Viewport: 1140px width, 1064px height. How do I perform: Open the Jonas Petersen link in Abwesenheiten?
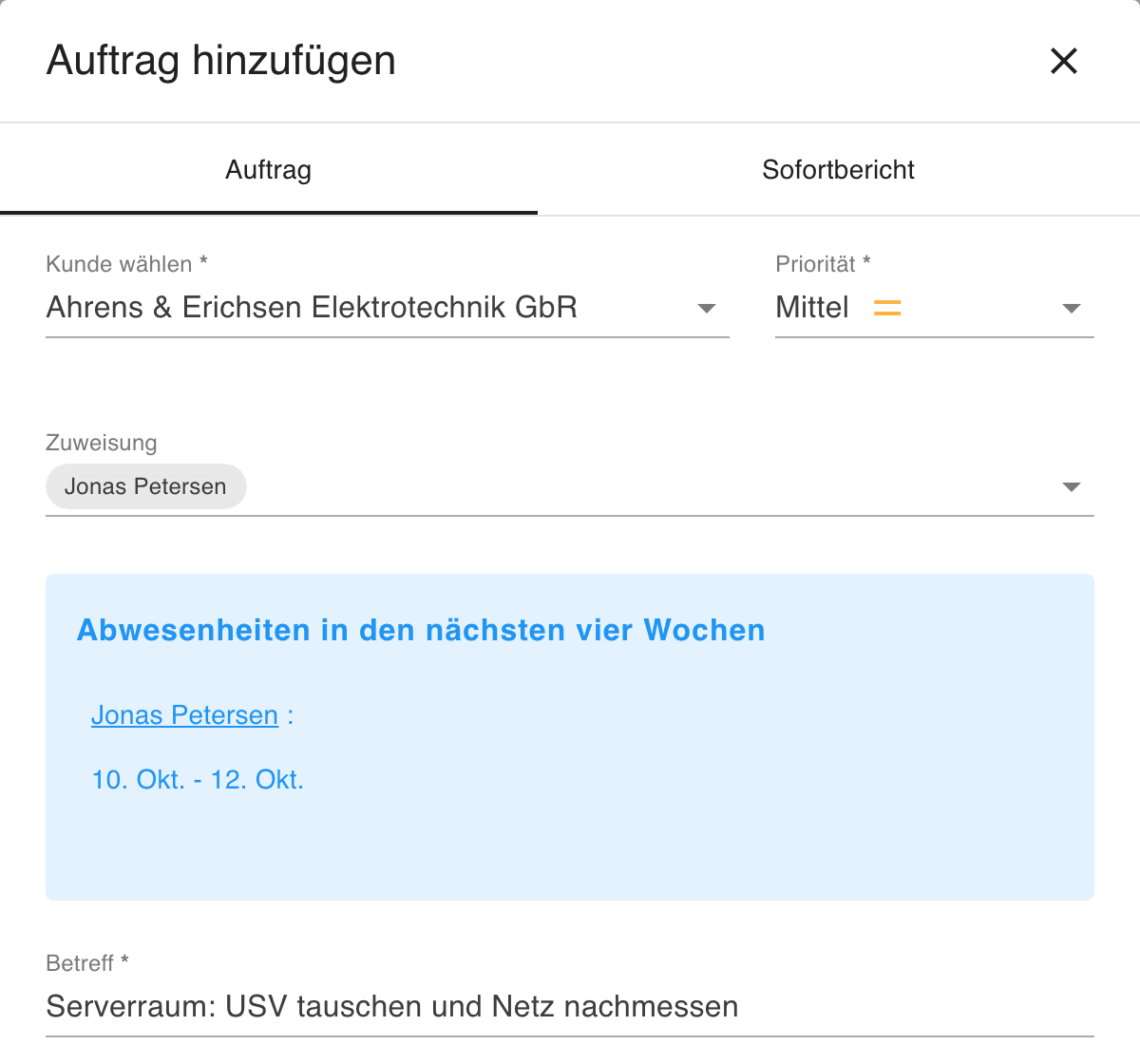(184, 715)
